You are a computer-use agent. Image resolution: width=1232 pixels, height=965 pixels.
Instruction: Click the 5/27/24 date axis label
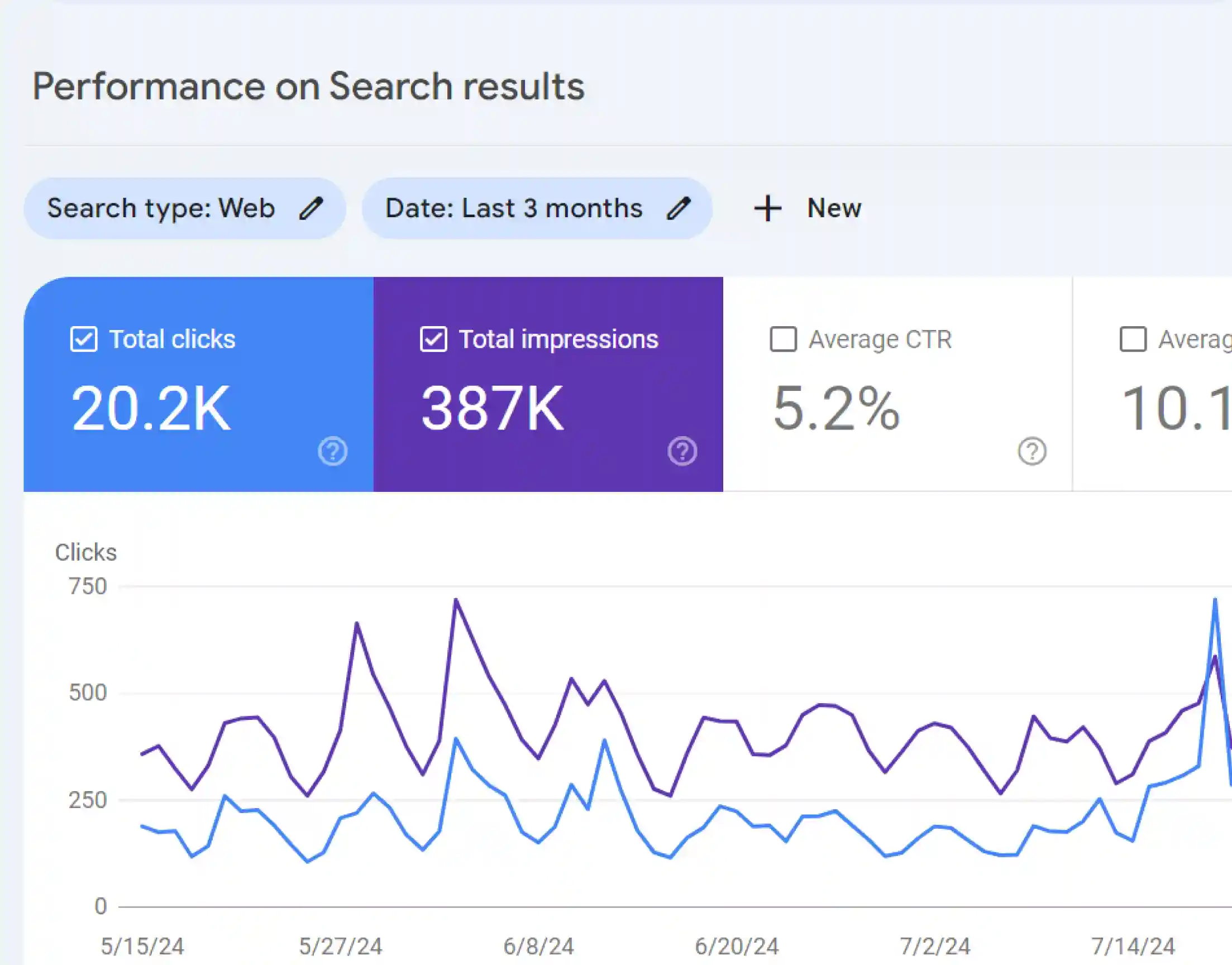click(x=341, y=947)
